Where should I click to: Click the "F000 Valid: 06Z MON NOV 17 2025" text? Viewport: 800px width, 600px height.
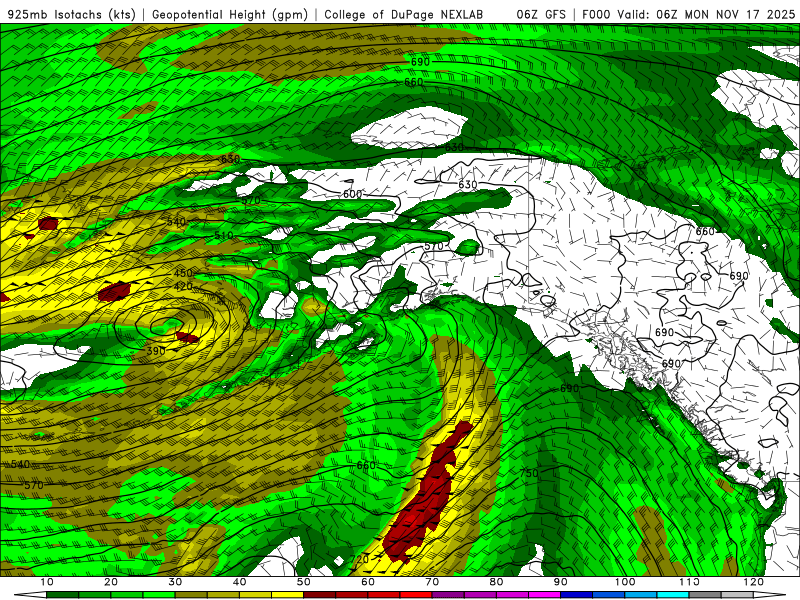pyautogui.click(x=688, y=15)
